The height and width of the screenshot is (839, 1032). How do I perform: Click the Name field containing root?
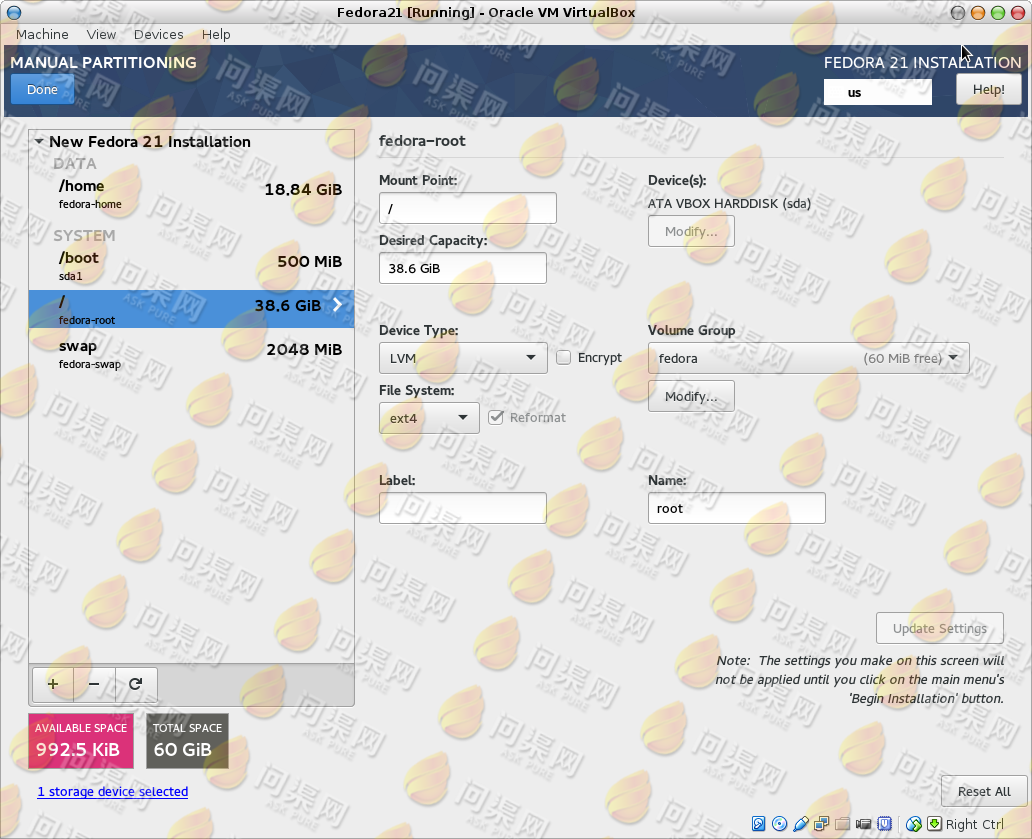point(736,508)
